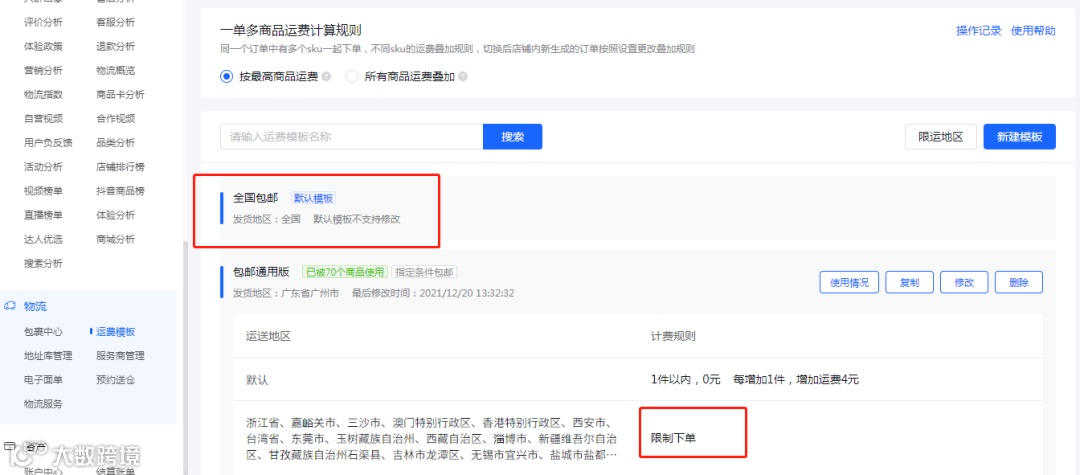The width and height of the screenshot is (1080, 475).
Task: Open 自营视频 in sidebar
Action: [x=43, y=118]
